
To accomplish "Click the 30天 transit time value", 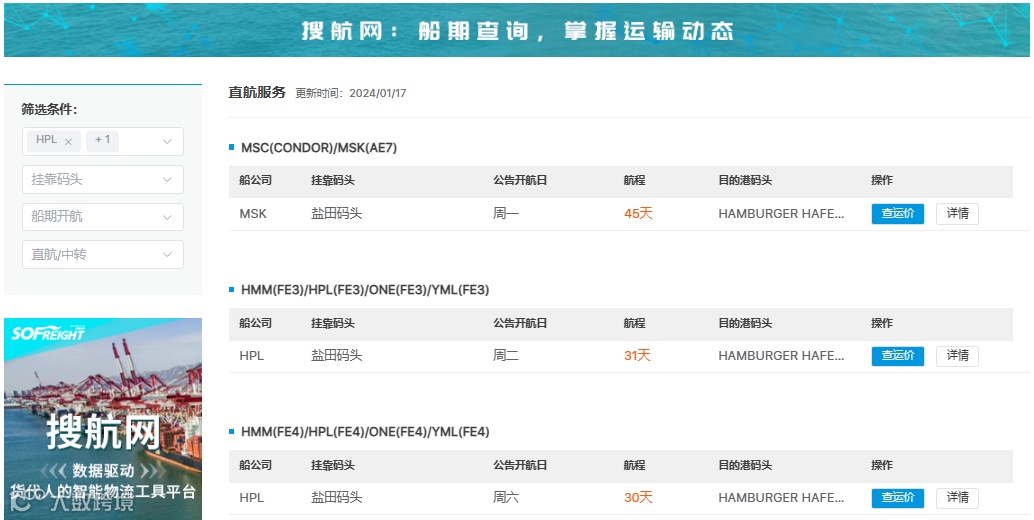I will tap(638, 498).
